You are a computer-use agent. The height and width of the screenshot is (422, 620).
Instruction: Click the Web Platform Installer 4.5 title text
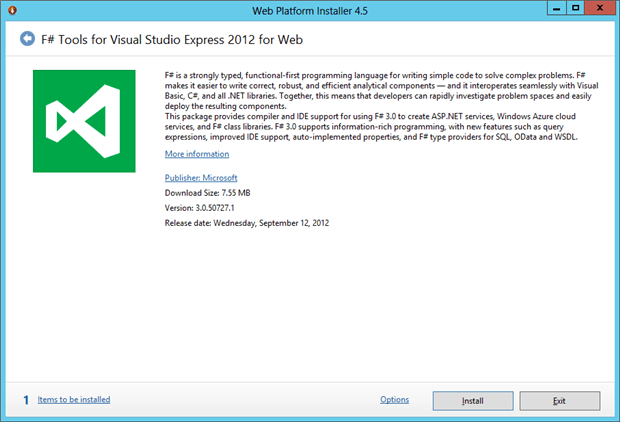(x=310, y=11)
